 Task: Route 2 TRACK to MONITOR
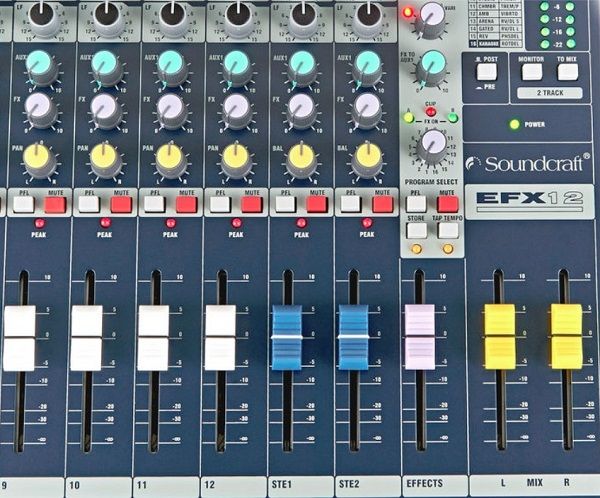coord(532,72)
